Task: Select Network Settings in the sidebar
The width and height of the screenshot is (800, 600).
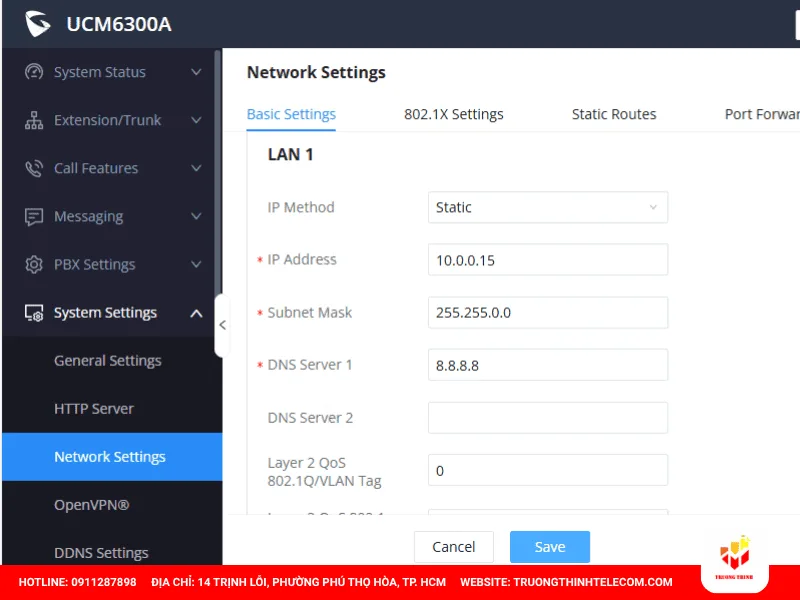Action: click(x=112, y=457)
